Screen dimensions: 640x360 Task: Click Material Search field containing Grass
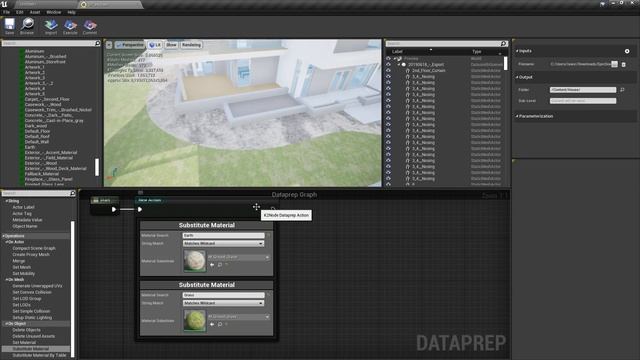pos(223,295)
